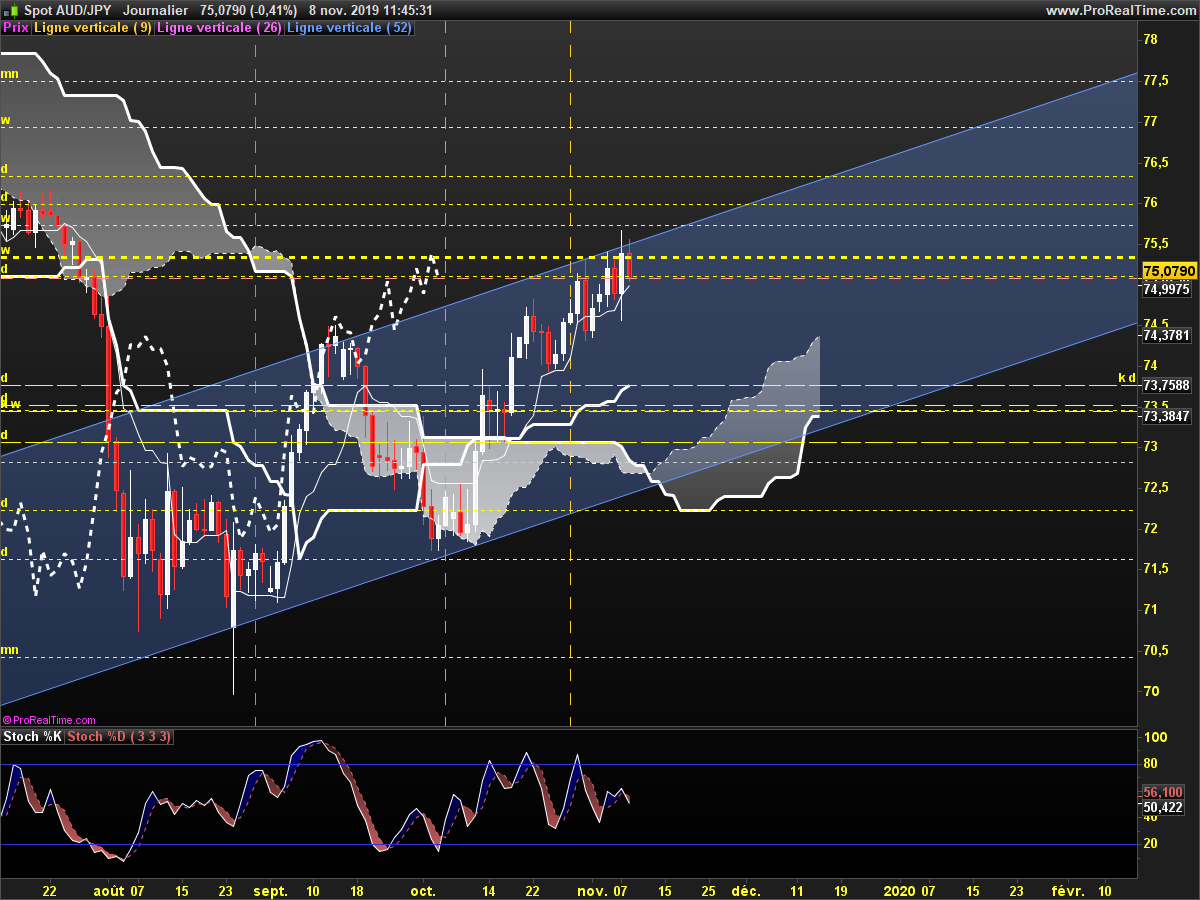
Task: Click the stochastic value 50,422
Action: click(1164, 806)
